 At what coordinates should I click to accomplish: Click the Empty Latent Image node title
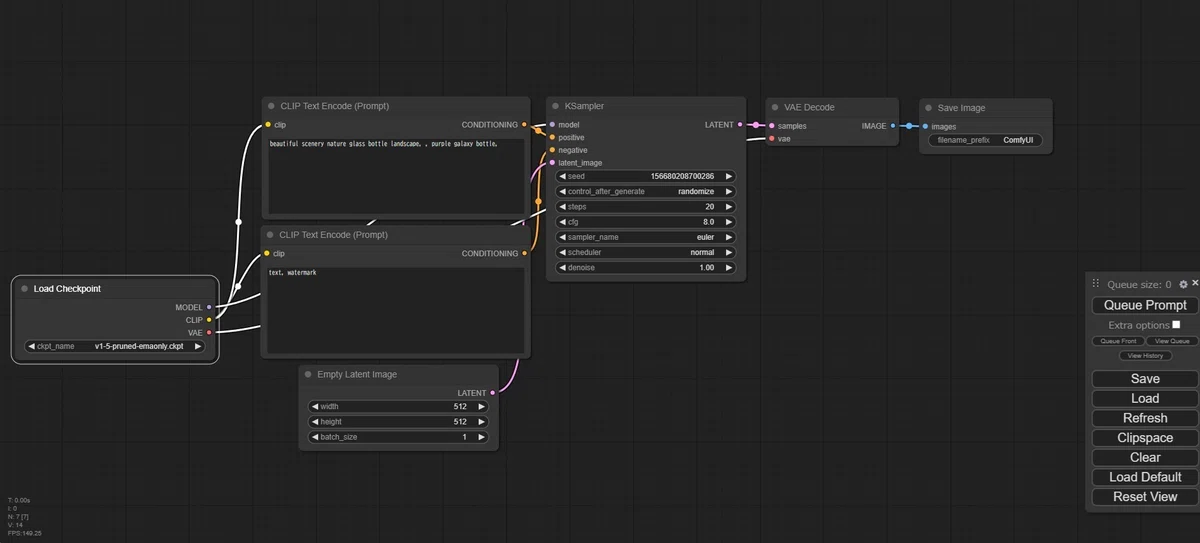[x=357, y=374]
